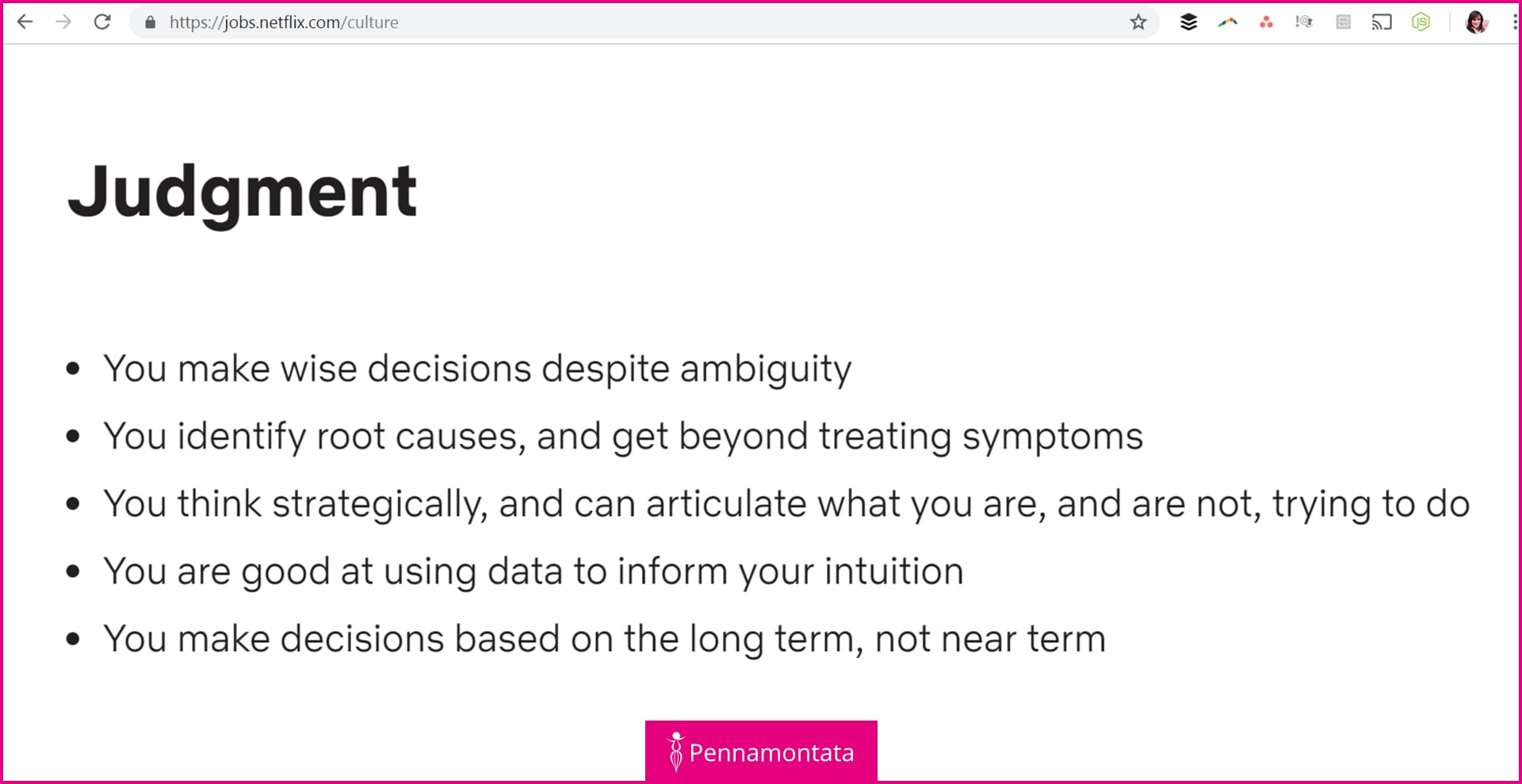This screenshot has width=1522, height=784.
Task: Click the gray exclamation-at extension icon
Action: [1304, 22]
